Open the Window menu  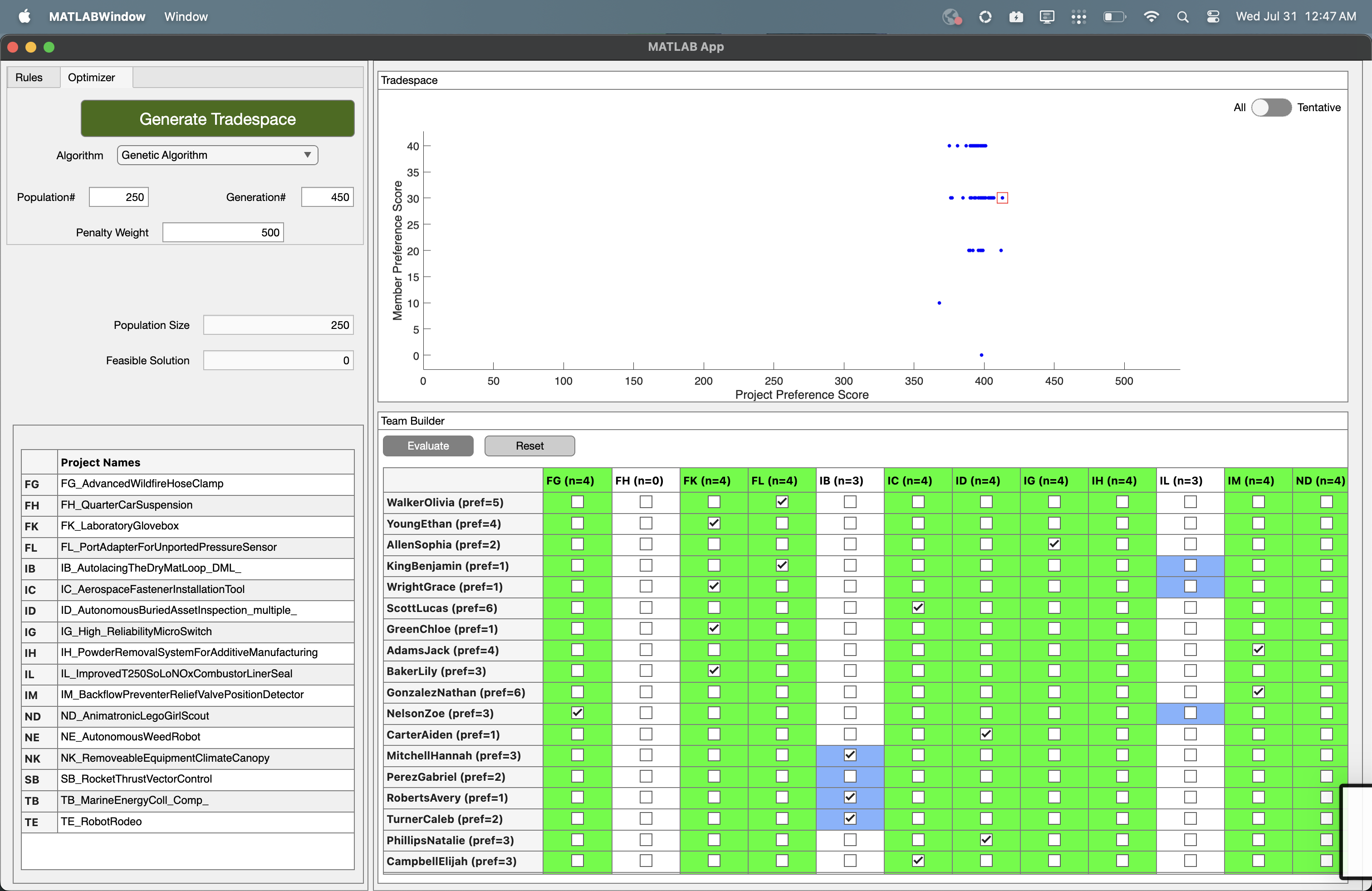[x=186, y=17]
